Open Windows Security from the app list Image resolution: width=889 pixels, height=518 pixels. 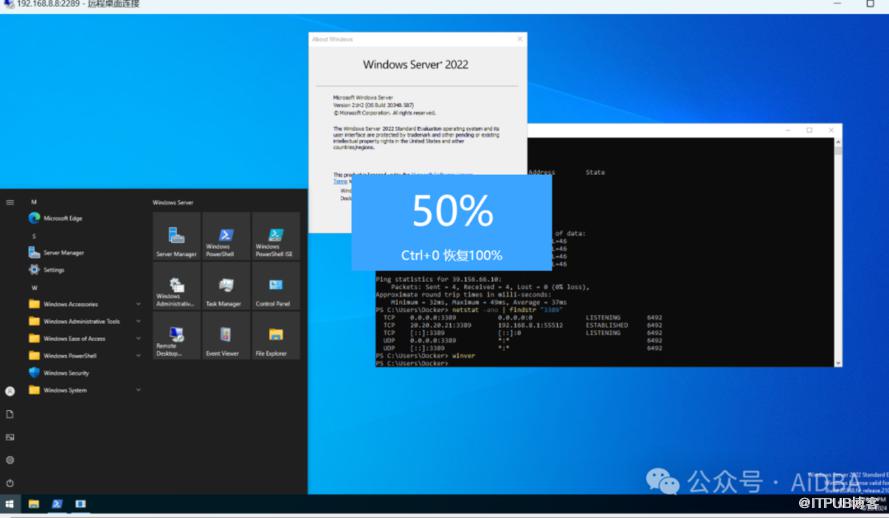pos(65,373)
